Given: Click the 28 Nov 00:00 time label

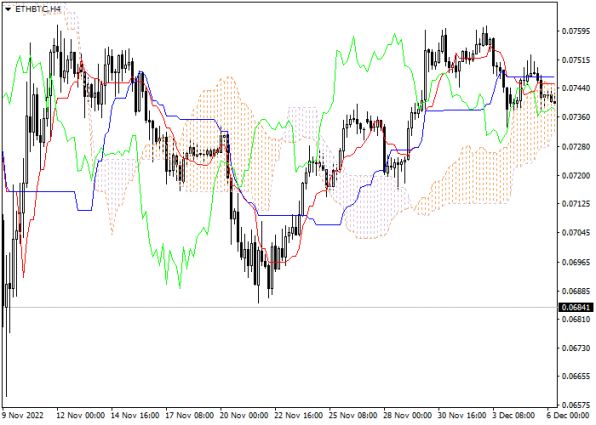Looking at the screenshot, I should coord(408,415).
